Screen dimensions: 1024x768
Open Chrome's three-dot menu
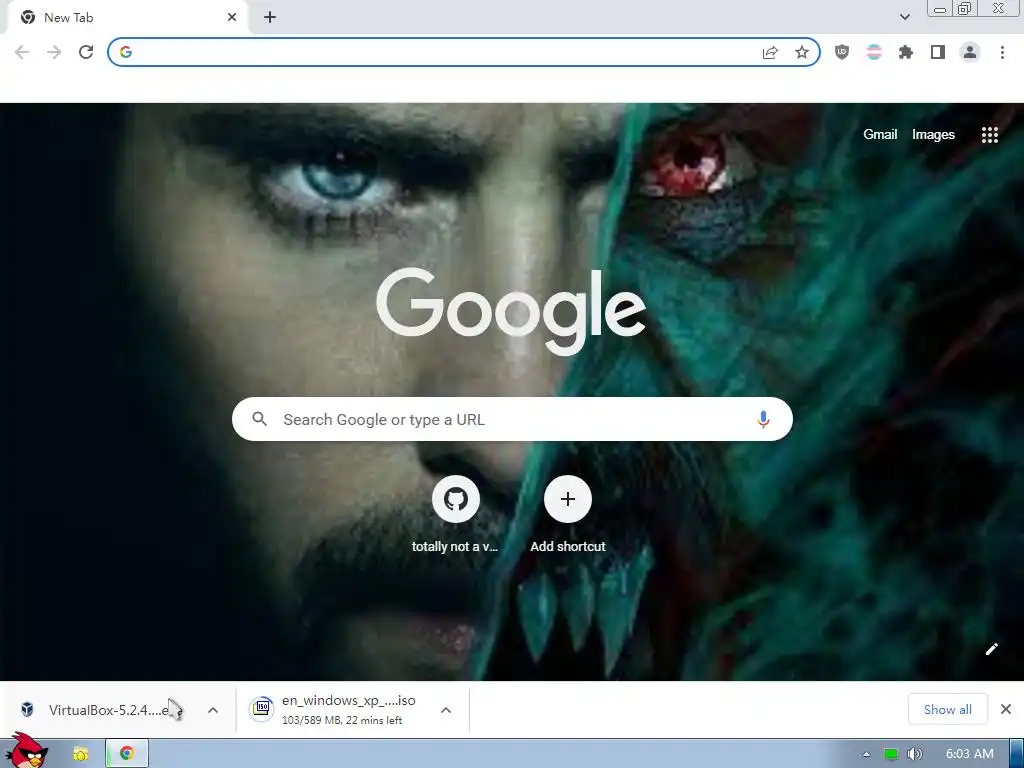[1002, 52]
